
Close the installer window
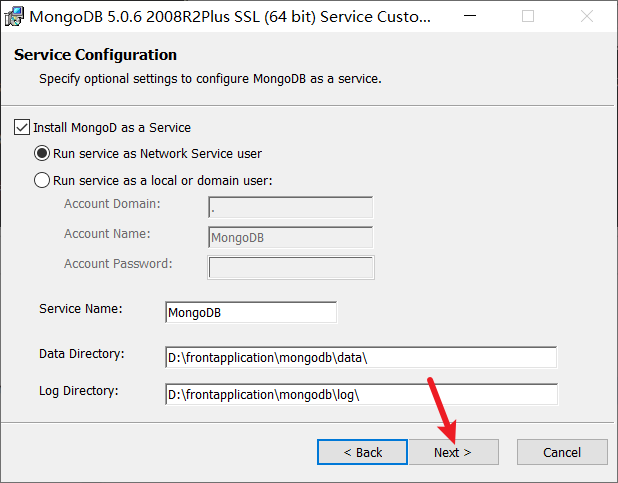coord(587,16)
